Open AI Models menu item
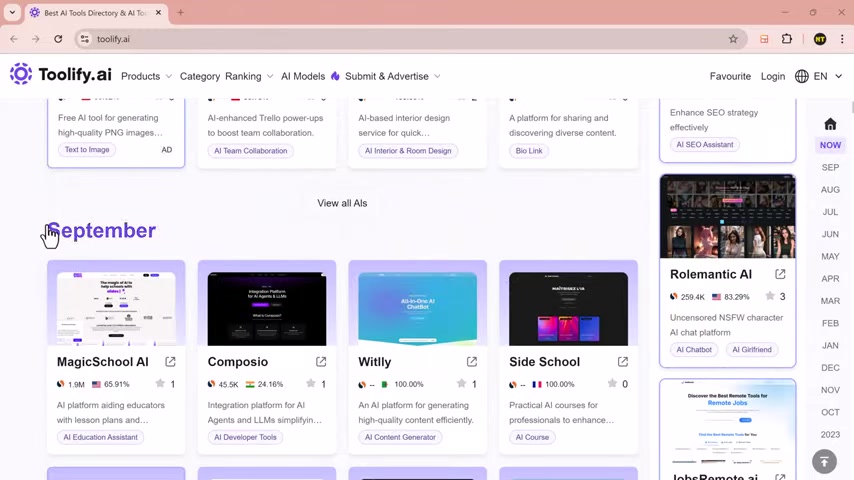The width and height of the screenshot is (854, 480). pyautogui.click(x=303, y=76)
